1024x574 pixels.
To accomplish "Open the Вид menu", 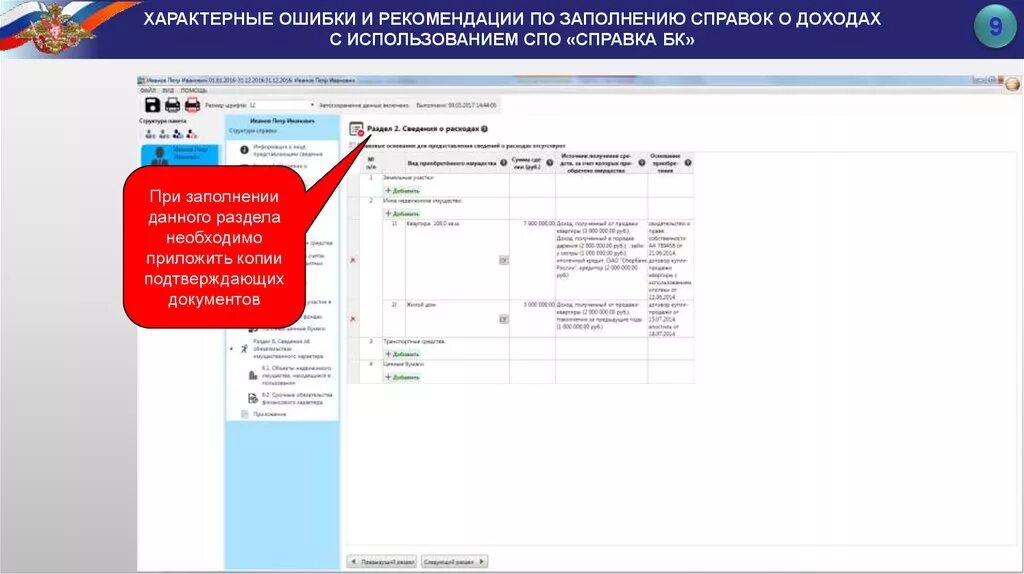I will click(x=168, y=90).
